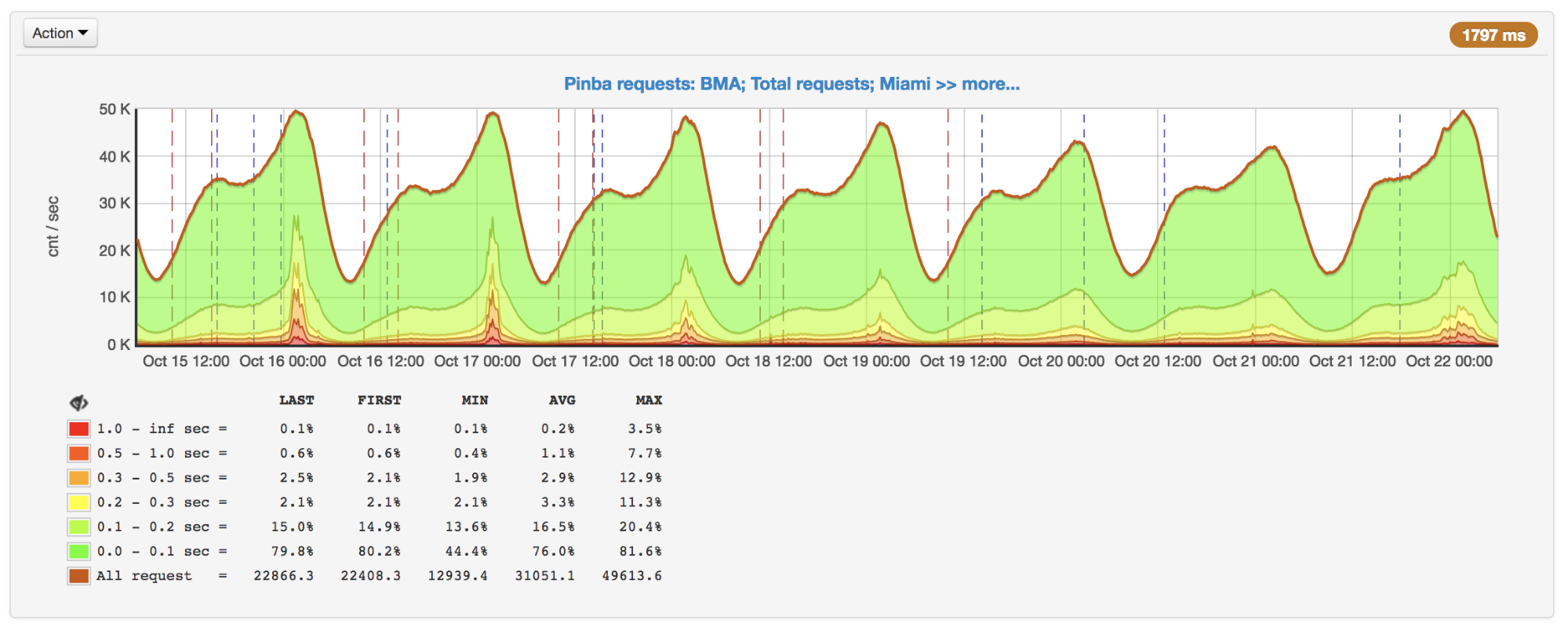
Task: Click the Oct 21 12:00 axis label
Action: pyautogui.click(x=1353, y=361)
